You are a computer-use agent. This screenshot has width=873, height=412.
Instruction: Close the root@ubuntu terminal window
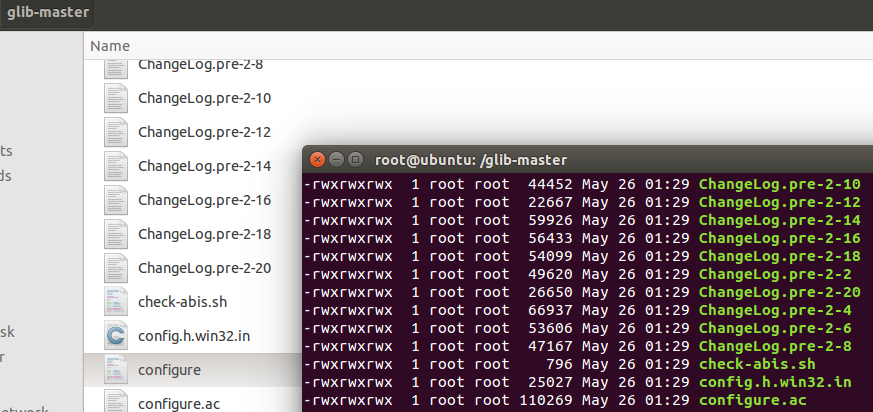click(317, 160)
